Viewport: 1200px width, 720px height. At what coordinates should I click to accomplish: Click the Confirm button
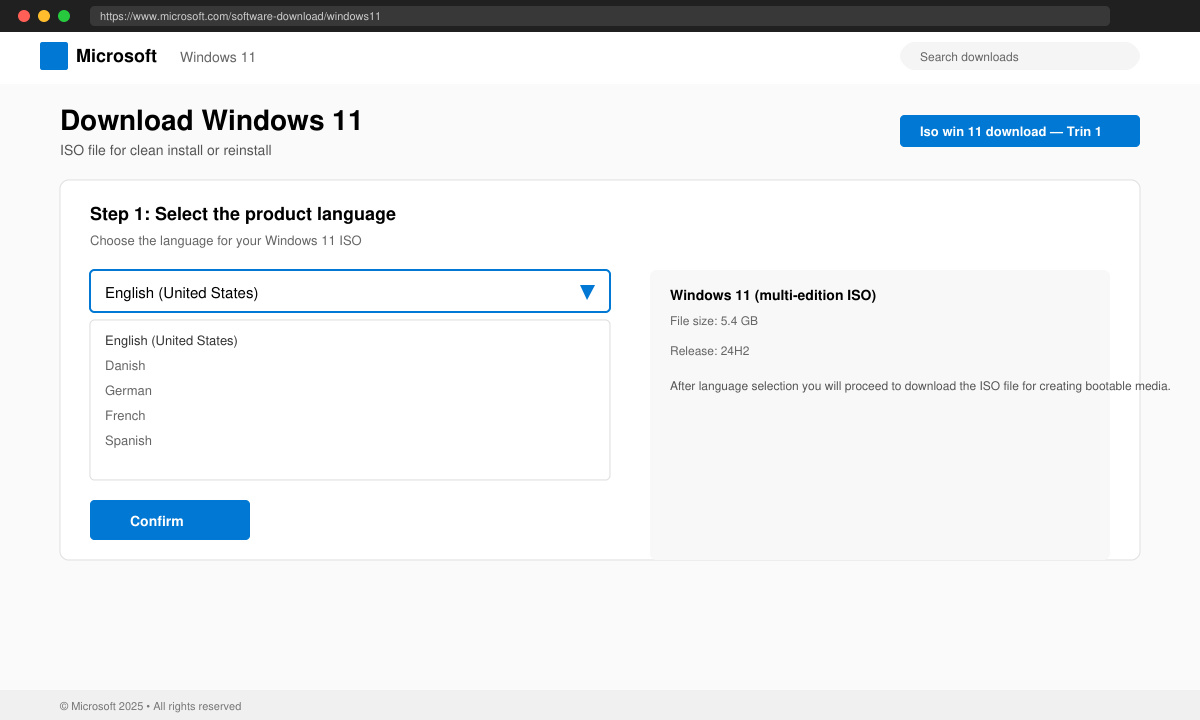point(170,520)
